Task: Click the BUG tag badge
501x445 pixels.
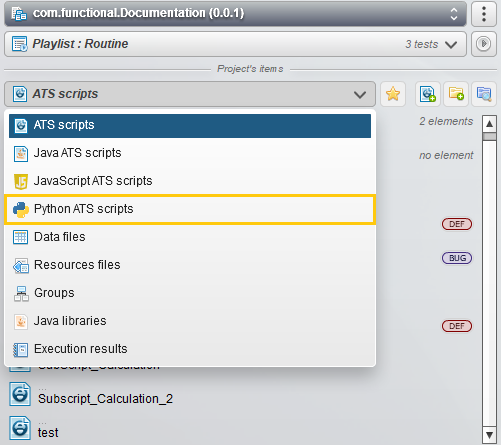Action: click(457, 258)
